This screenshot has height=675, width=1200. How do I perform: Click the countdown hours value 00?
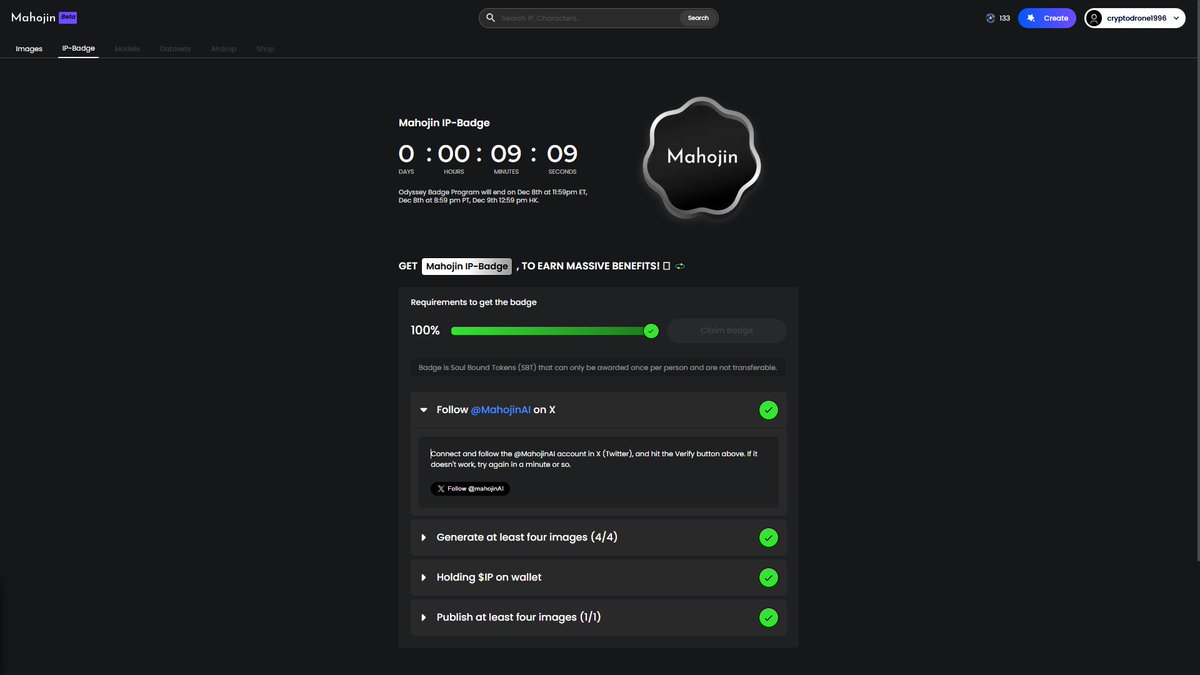point(454,154)
